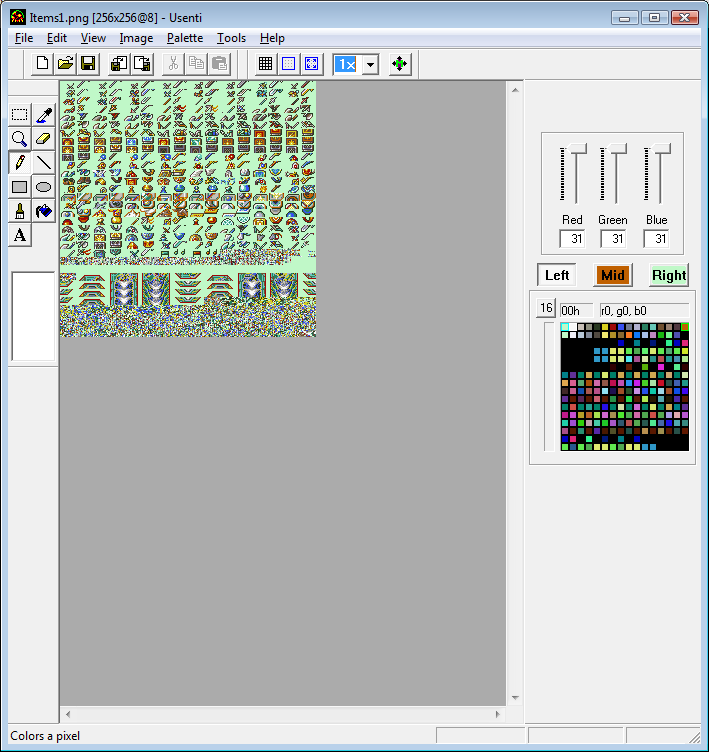The height and width of the screenshot is (752, 709).
Task: Click the 'Colors a pixel' status text
Action: click(45, 736)
